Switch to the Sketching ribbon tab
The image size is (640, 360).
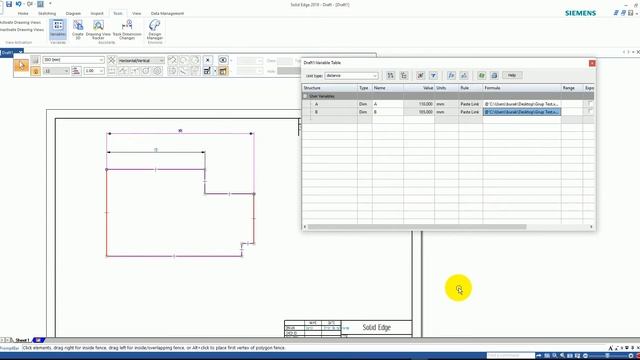pos(47,13)
